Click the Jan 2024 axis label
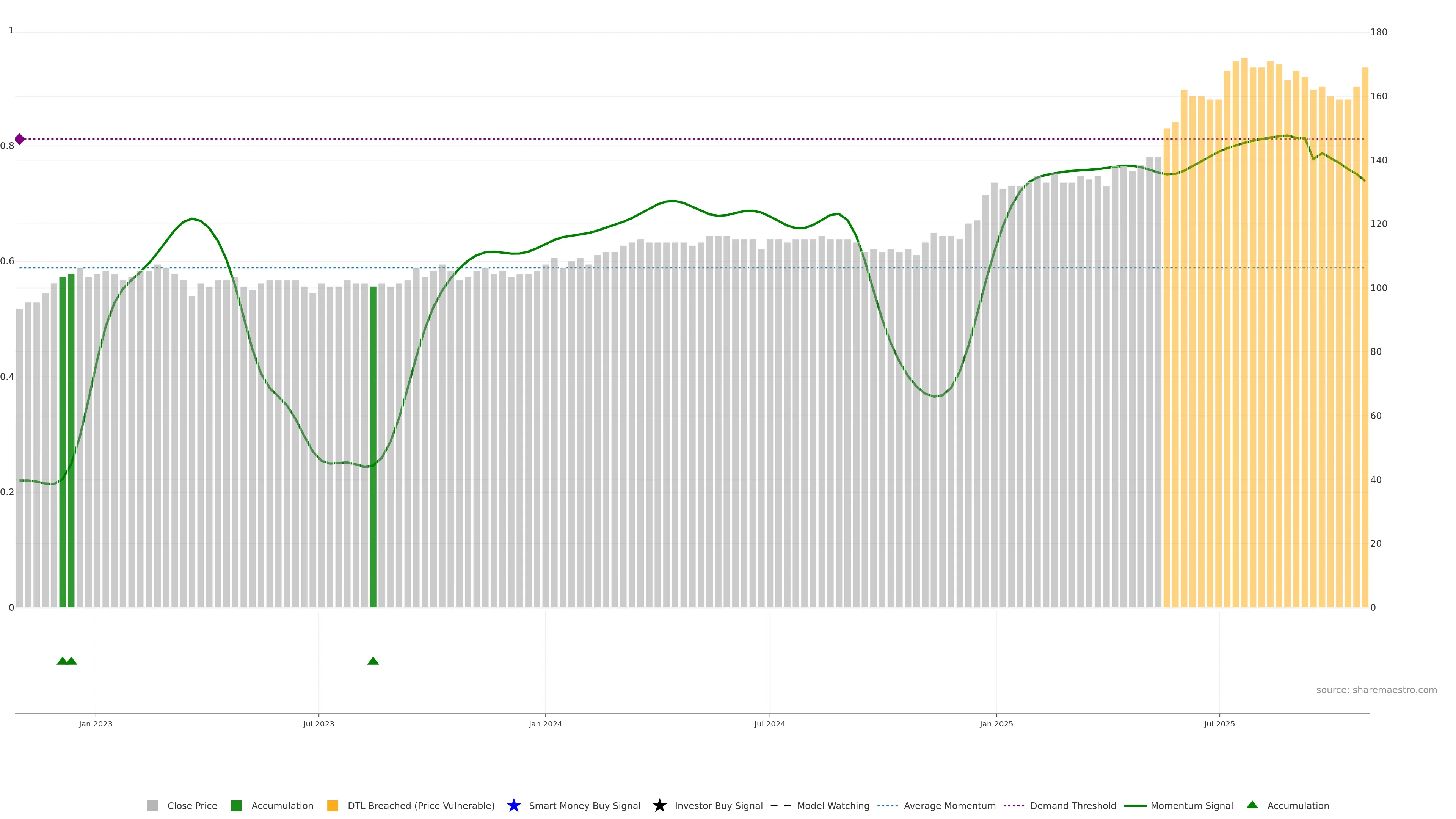Screen dimensions: 1456x819 [545, 723]
